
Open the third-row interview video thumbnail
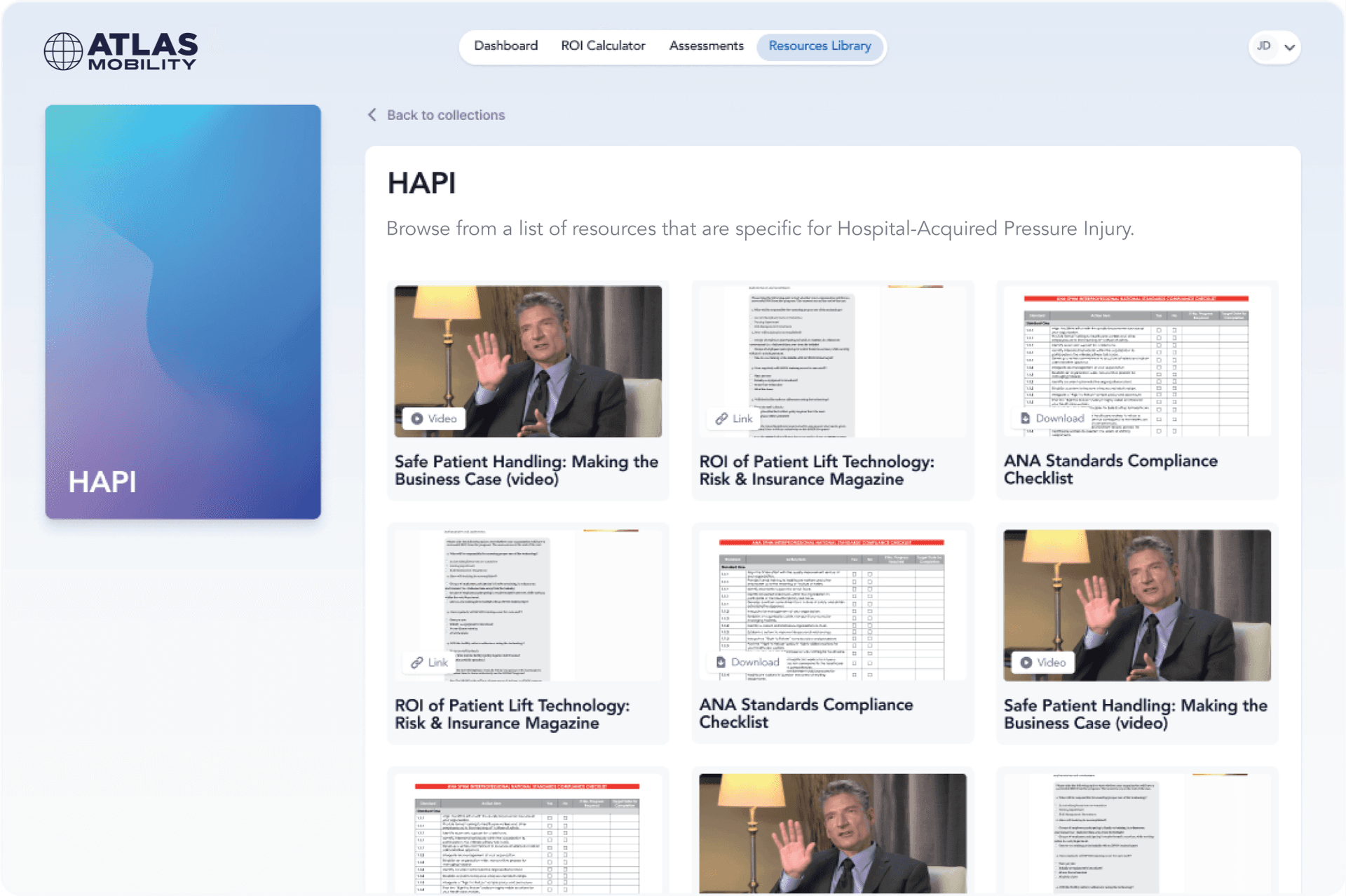(x=832, y=833)
